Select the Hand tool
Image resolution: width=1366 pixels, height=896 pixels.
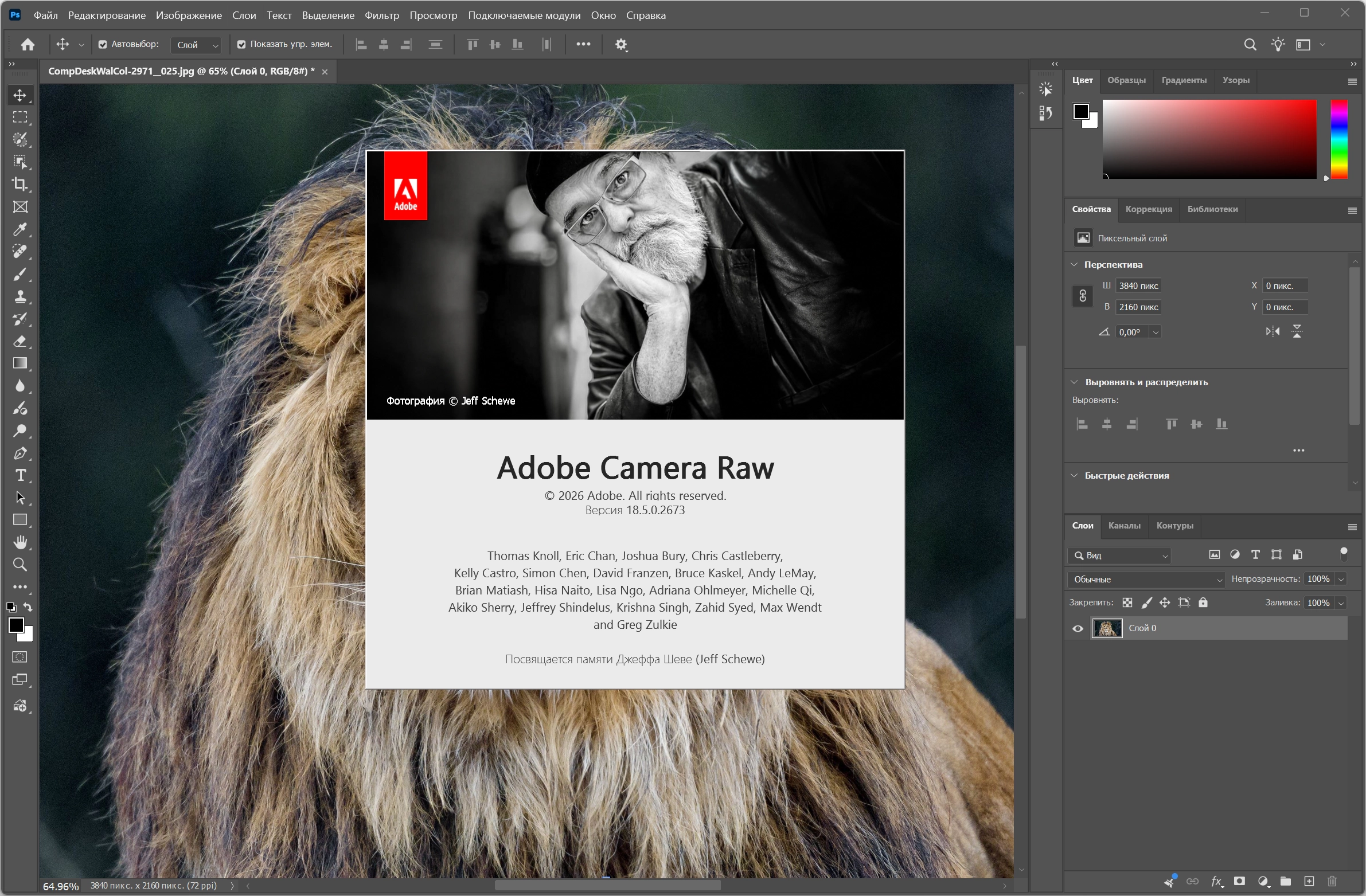(20, 542)
